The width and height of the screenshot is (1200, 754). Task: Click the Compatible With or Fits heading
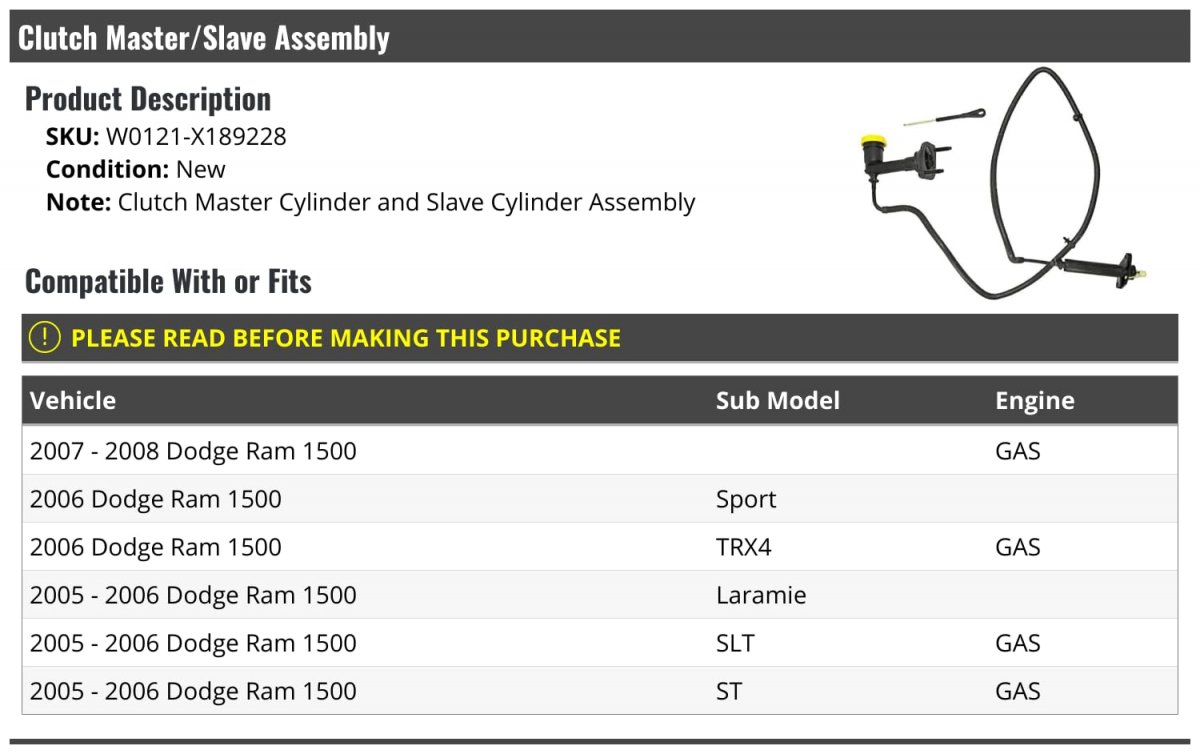click(168, 281)
